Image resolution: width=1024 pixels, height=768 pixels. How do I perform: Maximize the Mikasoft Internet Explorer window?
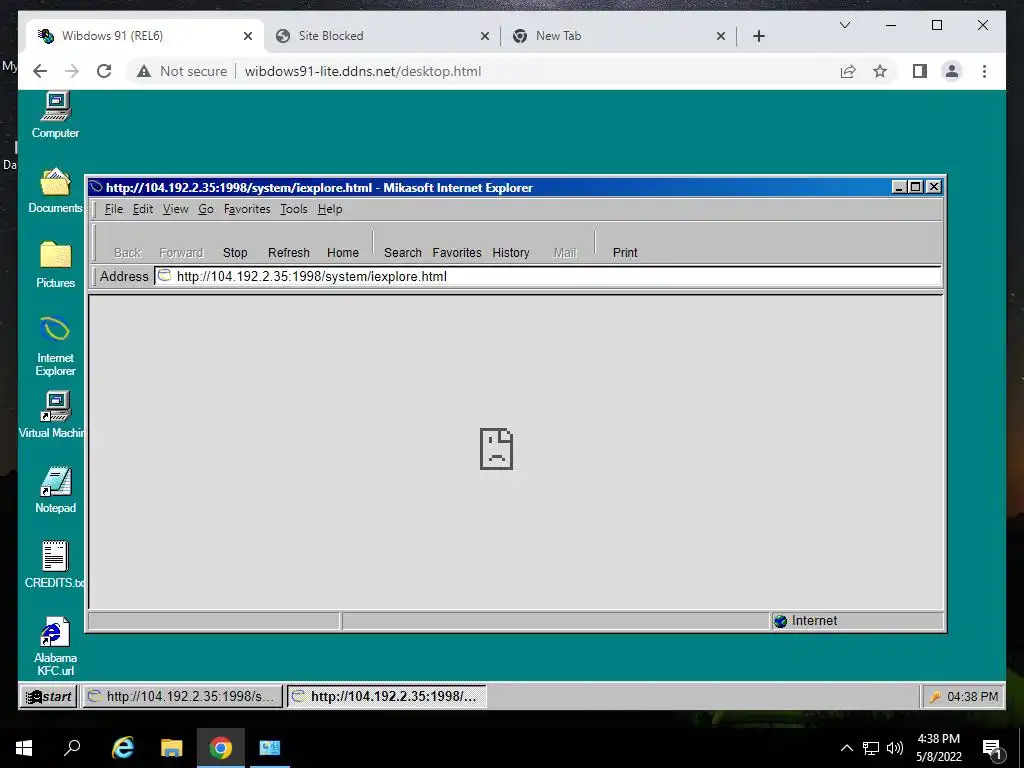click(916, 187)
